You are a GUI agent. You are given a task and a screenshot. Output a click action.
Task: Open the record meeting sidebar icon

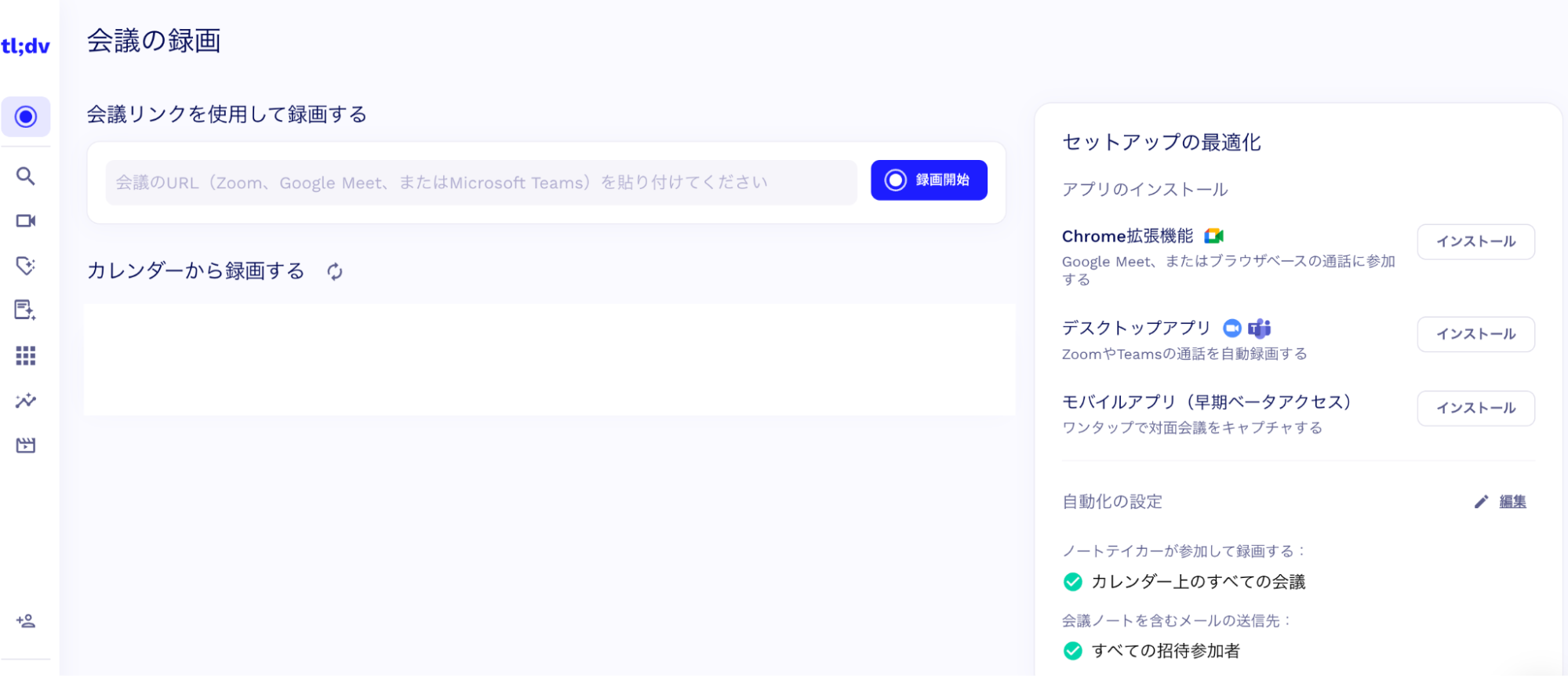pyautogui.click(x=26, y=117)
